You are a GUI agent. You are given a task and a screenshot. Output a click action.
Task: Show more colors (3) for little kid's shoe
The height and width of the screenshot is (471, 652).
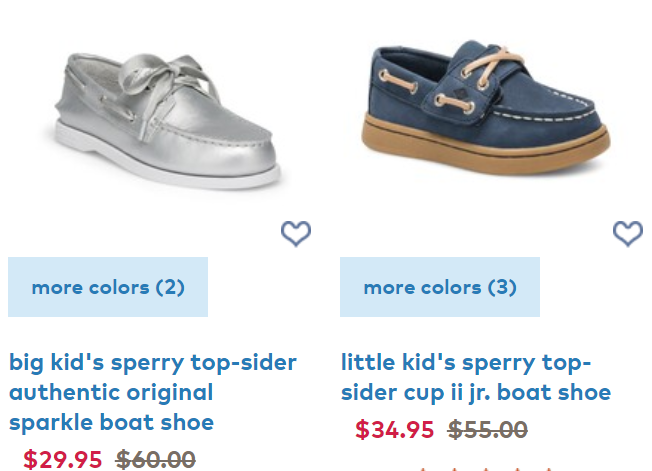pos(440,287)
